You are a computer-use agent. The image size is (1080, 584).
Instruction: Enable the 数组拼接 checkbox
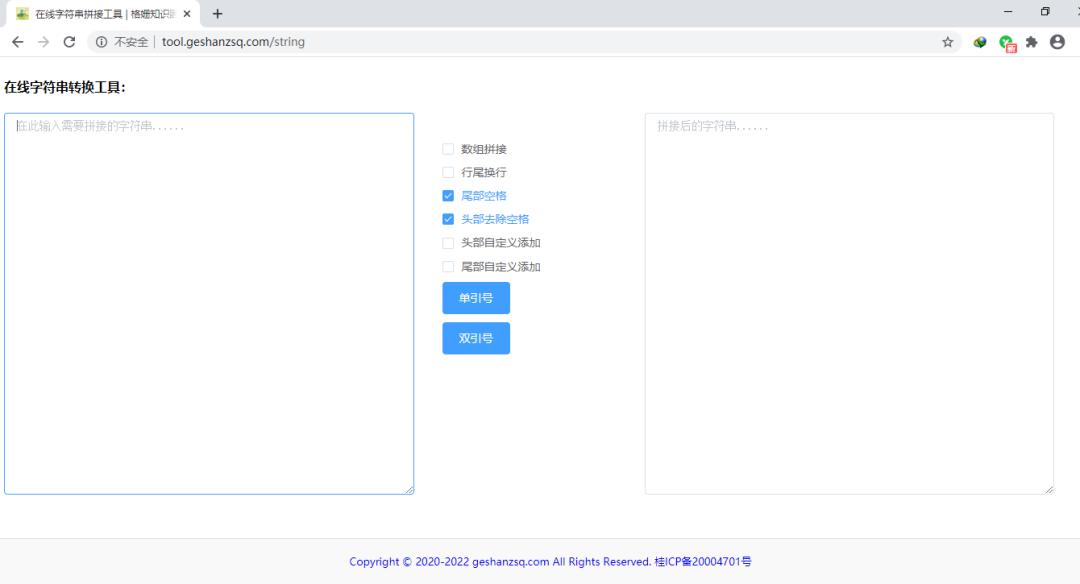click(447, 148)
